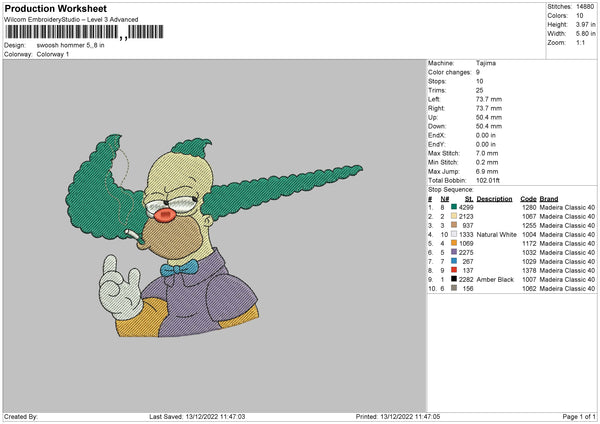Click the Height value '3.97 in'
This screenshot has width=600, height=424.
(x=586, y=24)
